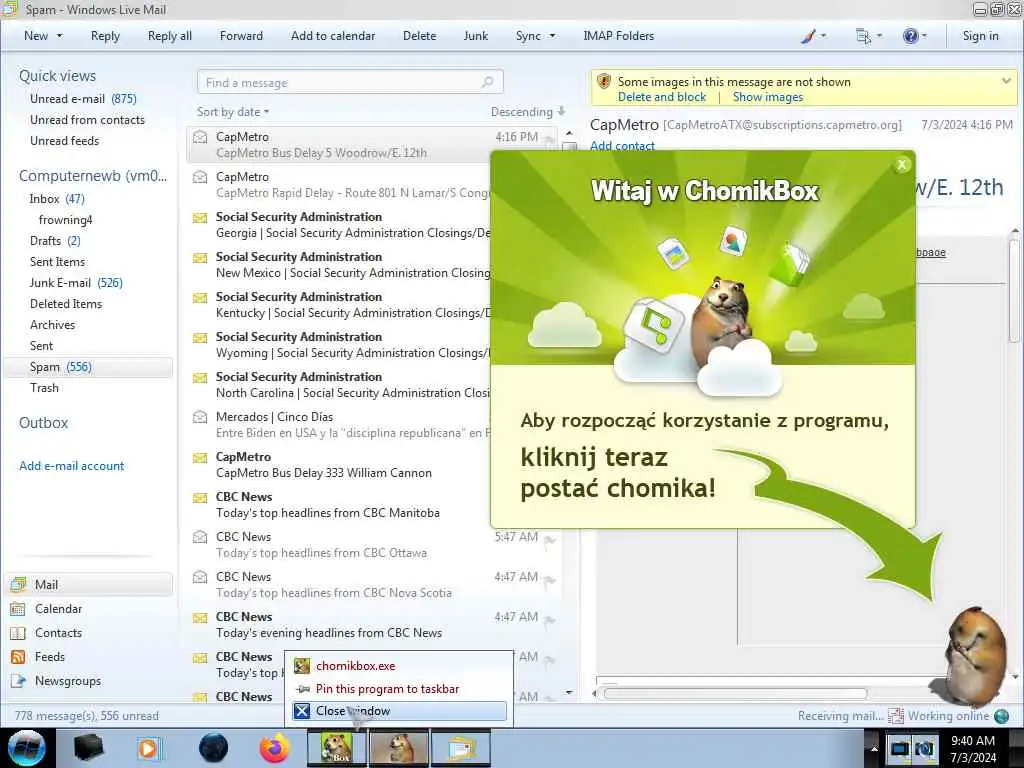Click Junk in the toolbar

(x=475, y=36)
